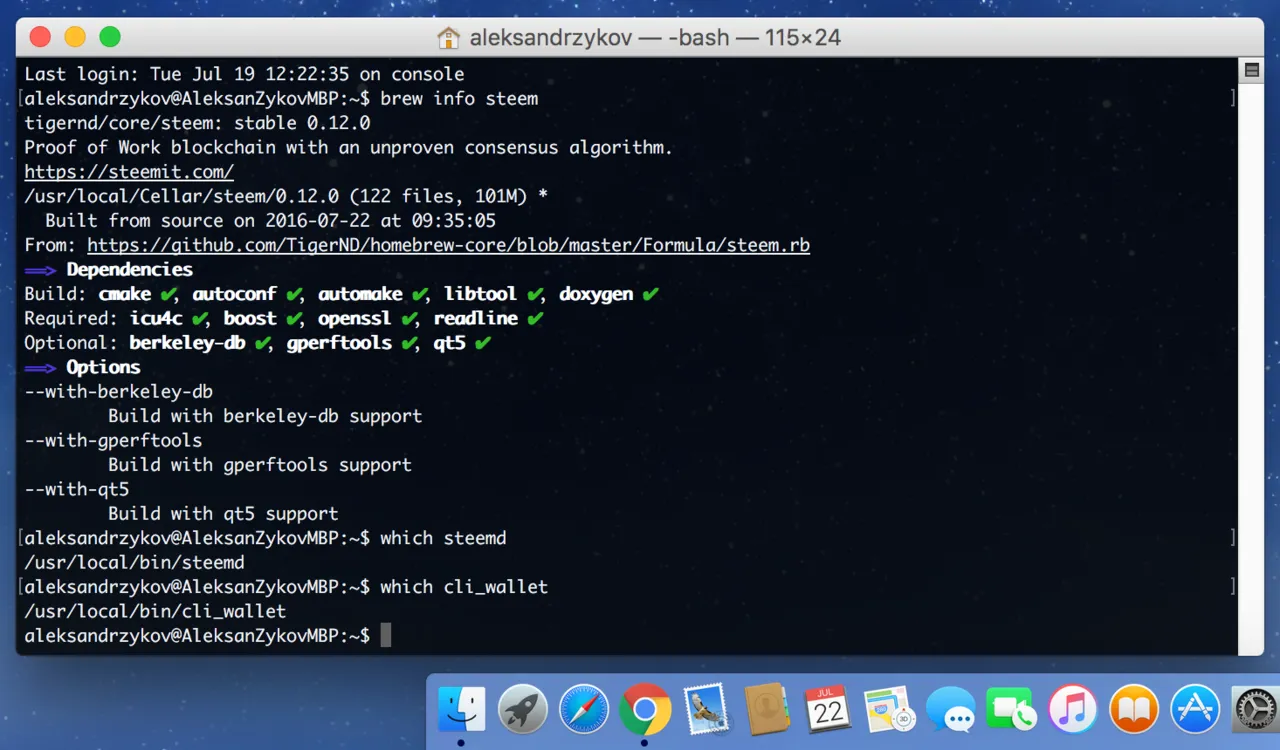Open Finder from the Dock
This screenshot has height=750, width=1280.
click(461, 710)
